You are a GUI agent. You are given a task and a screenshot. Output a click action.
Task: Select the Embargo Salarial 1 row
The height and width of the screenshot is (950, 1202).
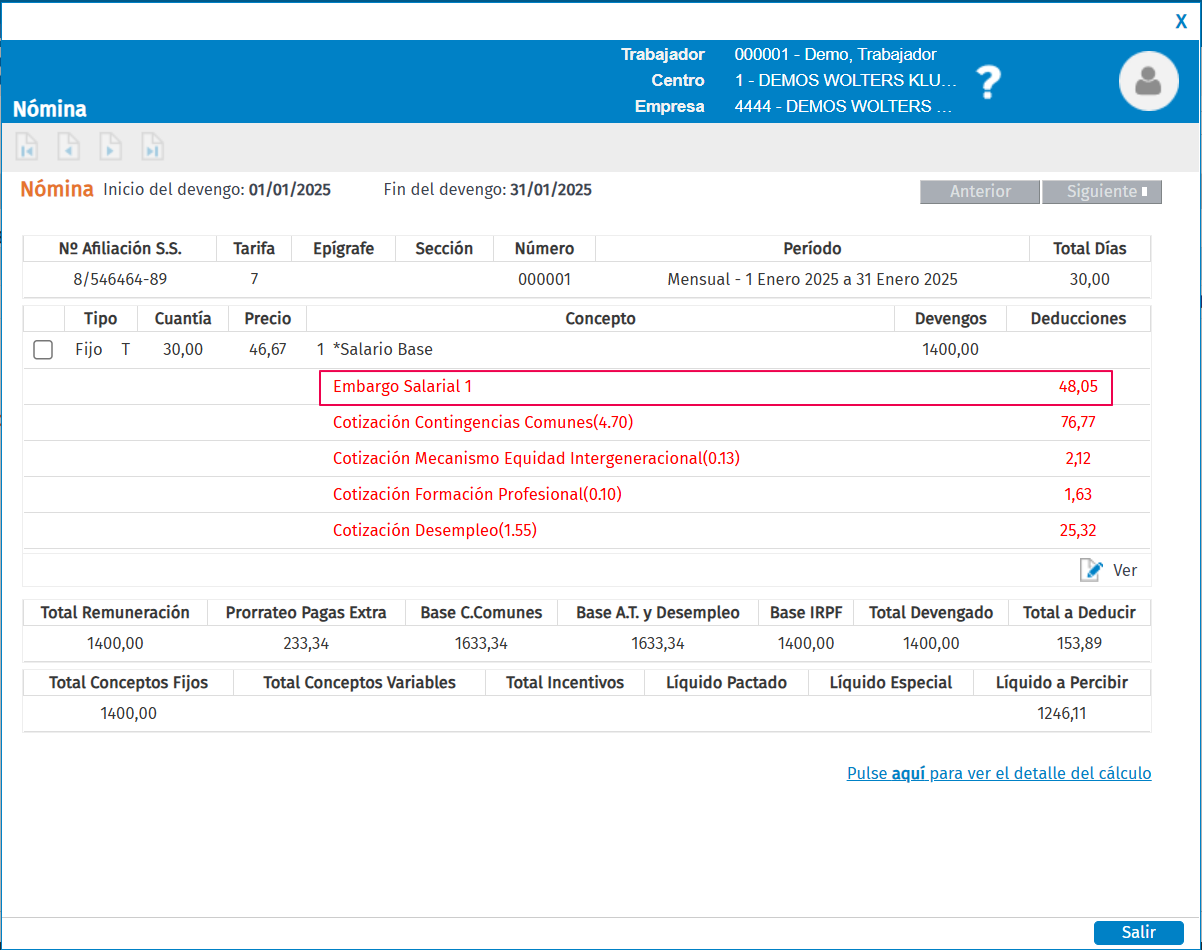[x=715, y=386]
